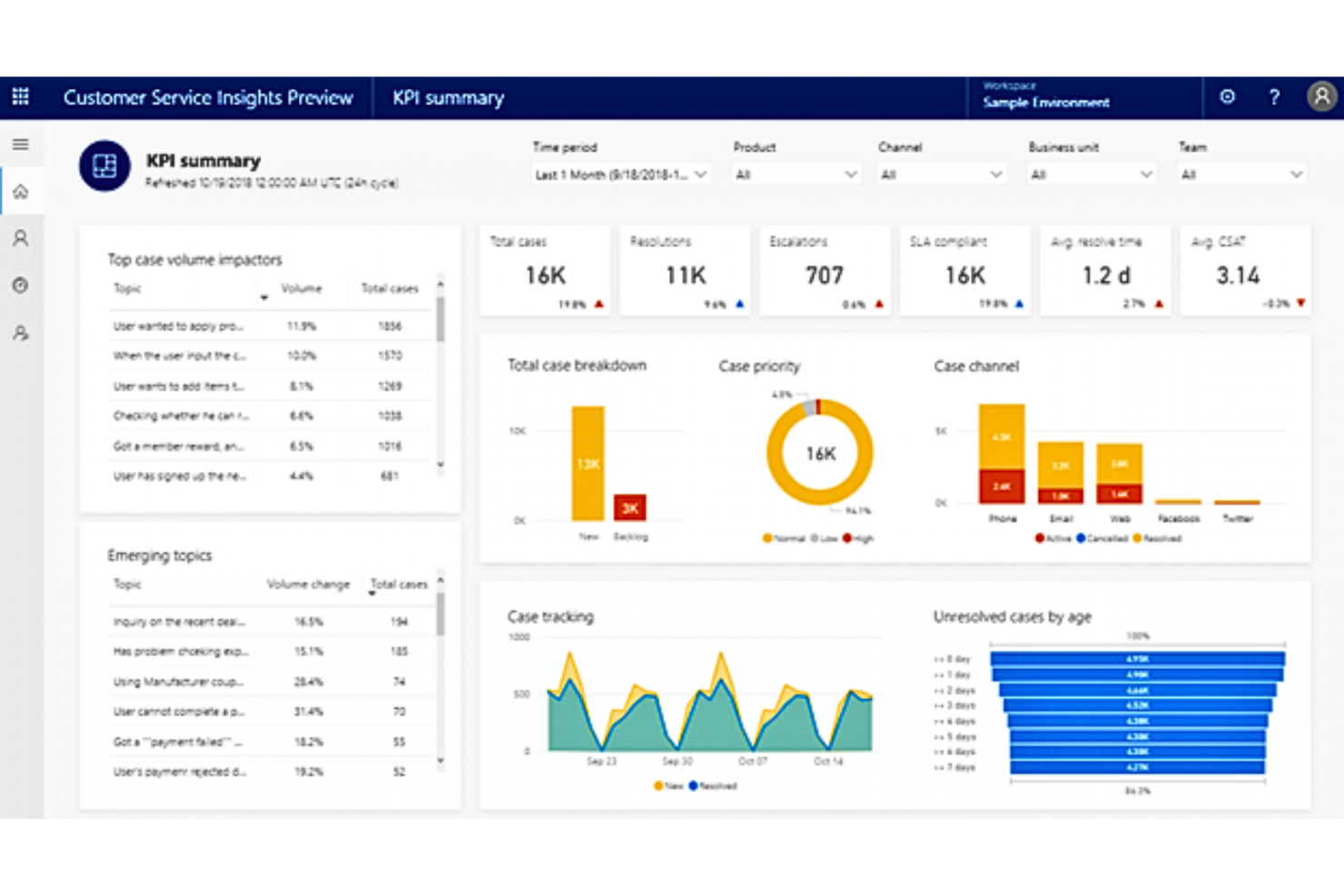
Task: Click the account avatar in the top right
Action: pos(1320,97)
